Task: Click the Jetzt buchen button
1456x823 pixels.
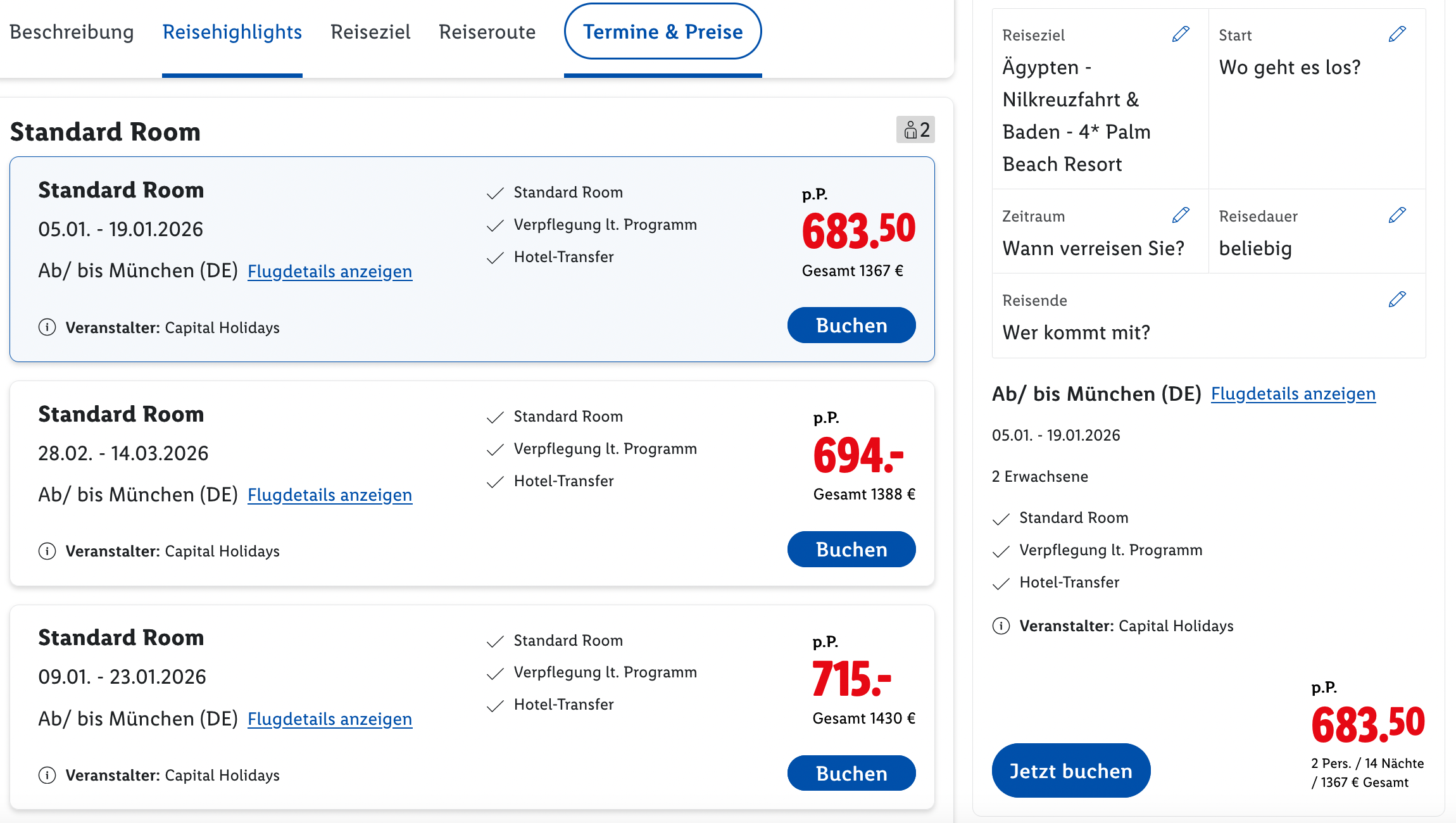Action: click(x=1070, y=770)
